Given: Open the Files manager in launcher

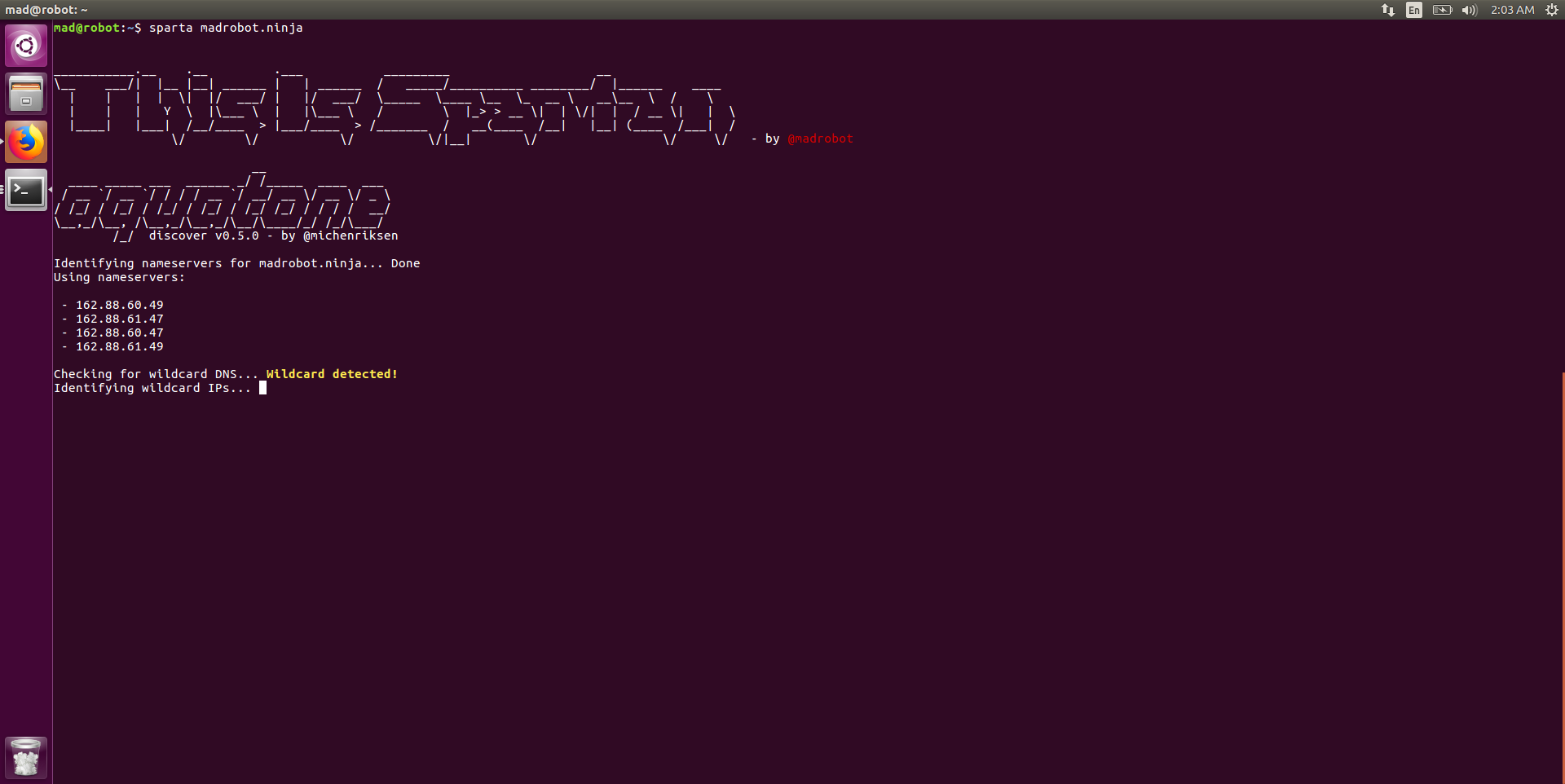Looking at the screenshot, I should (26, 94).
